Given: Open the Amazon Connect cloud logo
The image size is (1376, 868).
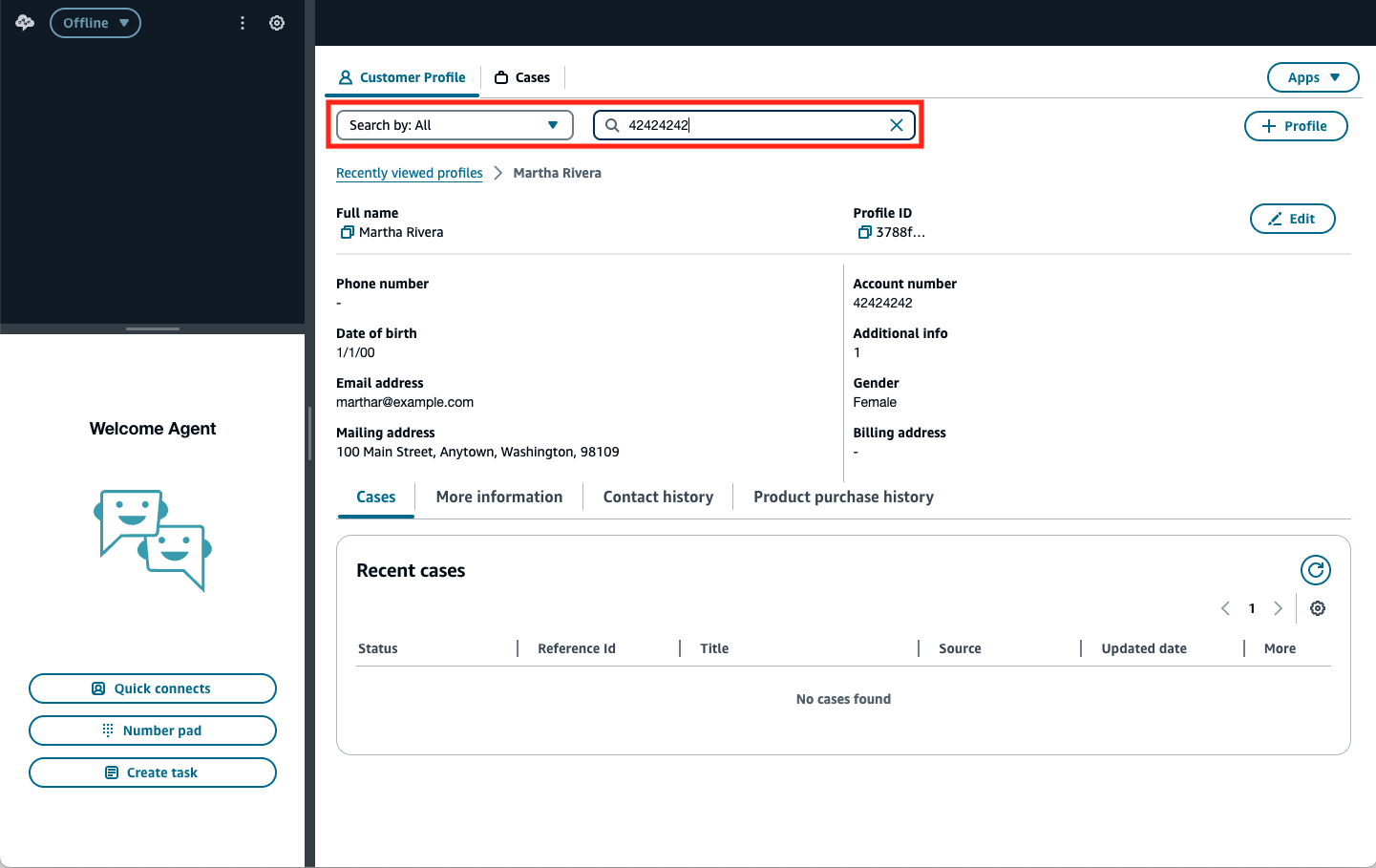Looking at the screenshot, I should [23, 22].
